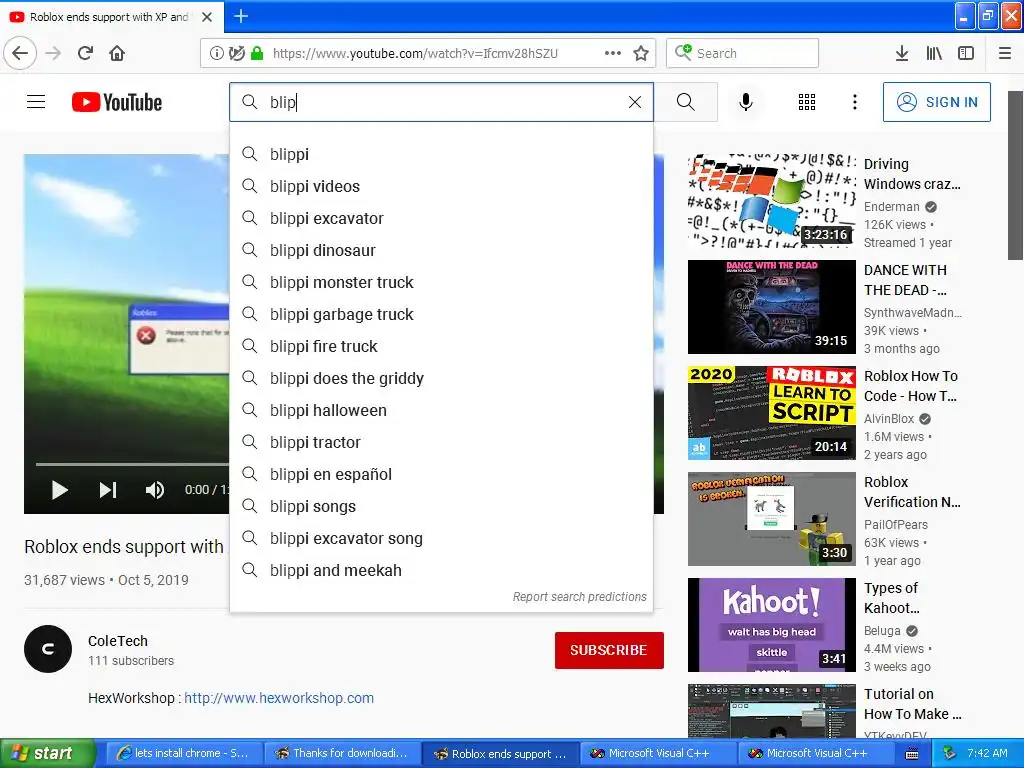Pick suggestion "blippi excavator song"
The width and height of the screenshot is (1024, 768).
pyautogui.click(x=441, y=538)
